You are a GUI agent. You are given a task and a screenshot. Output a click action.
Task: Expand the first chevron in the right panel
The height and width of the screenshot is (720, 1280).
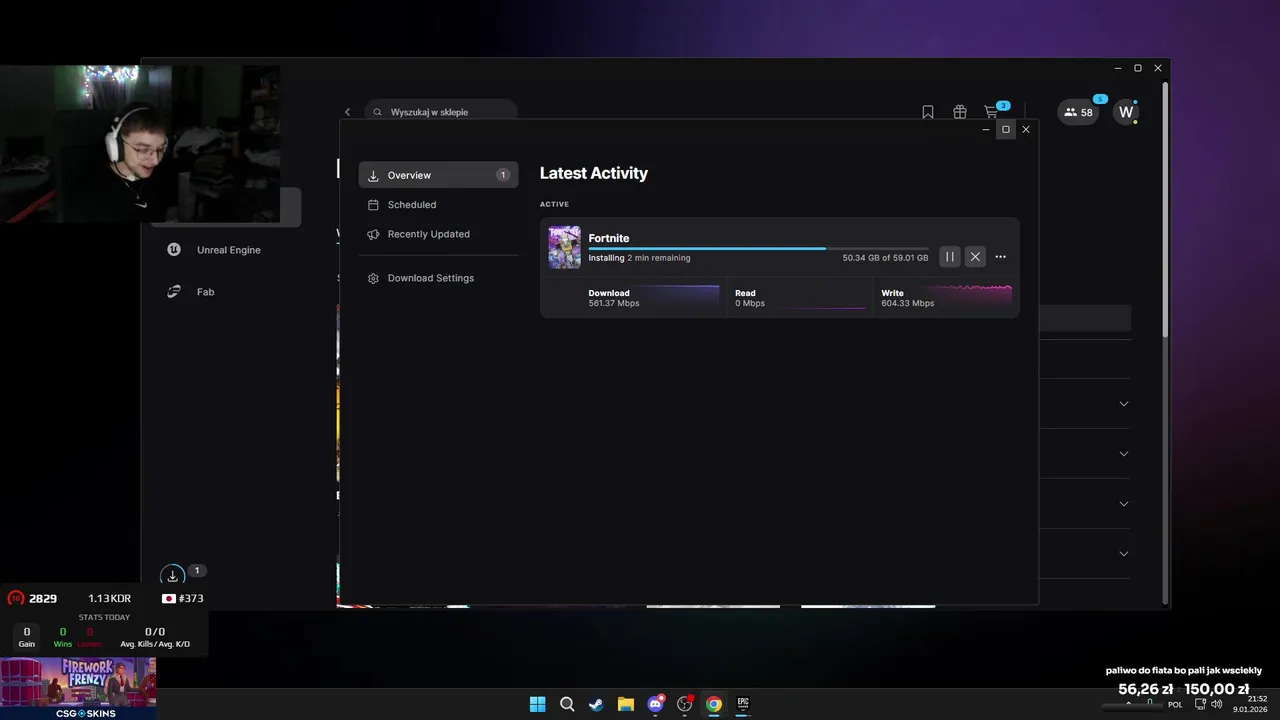pyautogui.click(x=1123, y=404)
